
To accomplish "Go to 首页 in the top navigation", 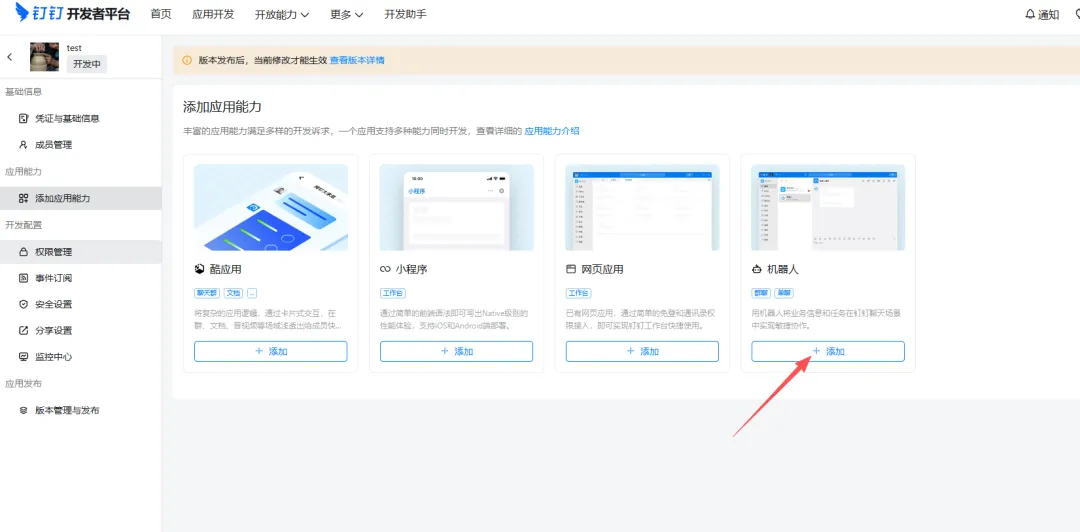I will click(160, 14).
